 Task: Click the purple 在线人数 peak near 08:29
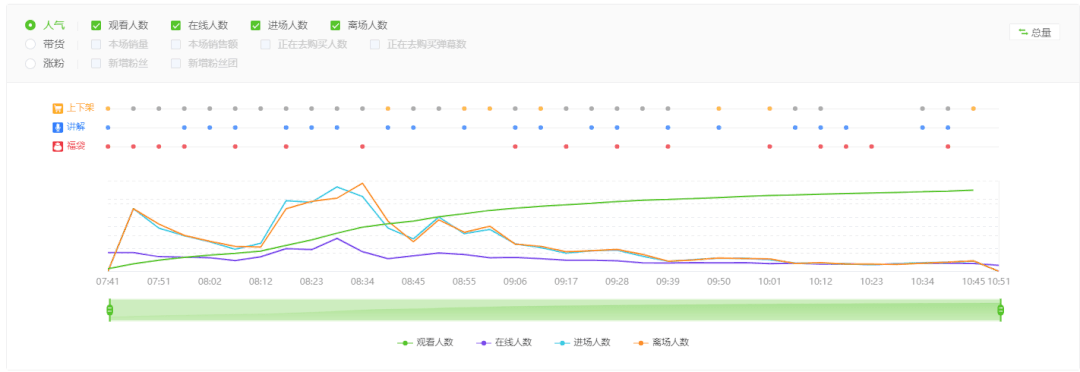337,238
